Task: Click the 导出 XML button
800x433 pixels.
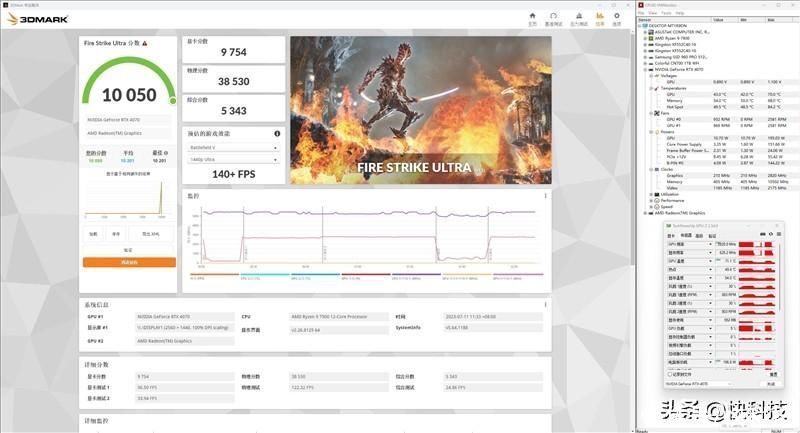Action: (151, 234)
